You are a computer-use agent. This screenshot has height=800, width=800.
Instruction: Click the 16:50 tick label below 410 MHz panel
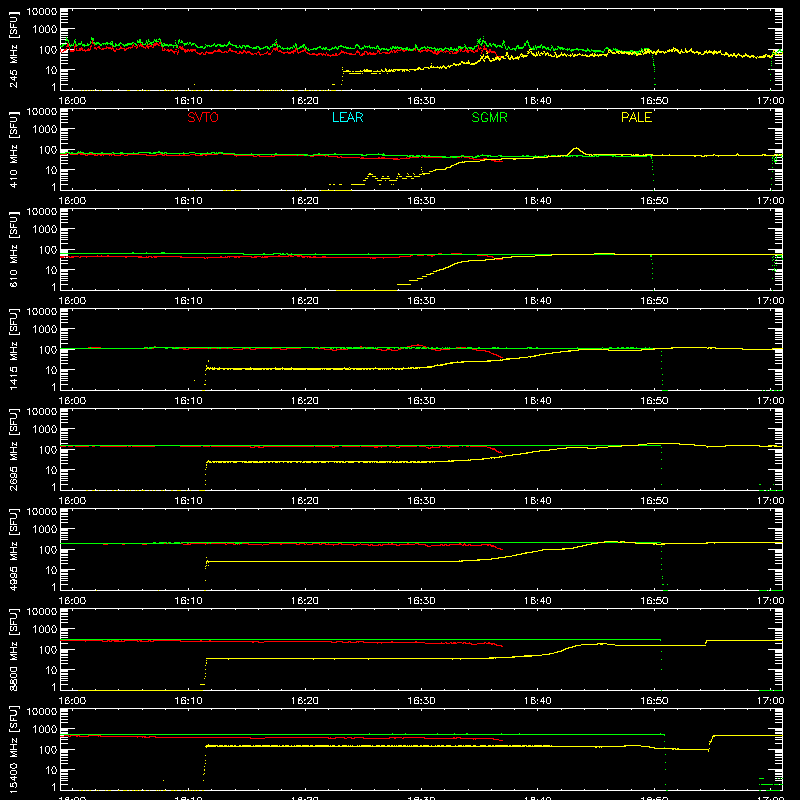click(x=654, y=201)
